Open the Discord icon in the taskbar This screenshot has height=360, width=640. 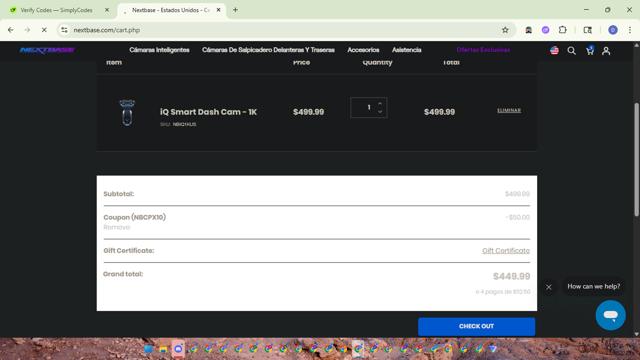178,349
